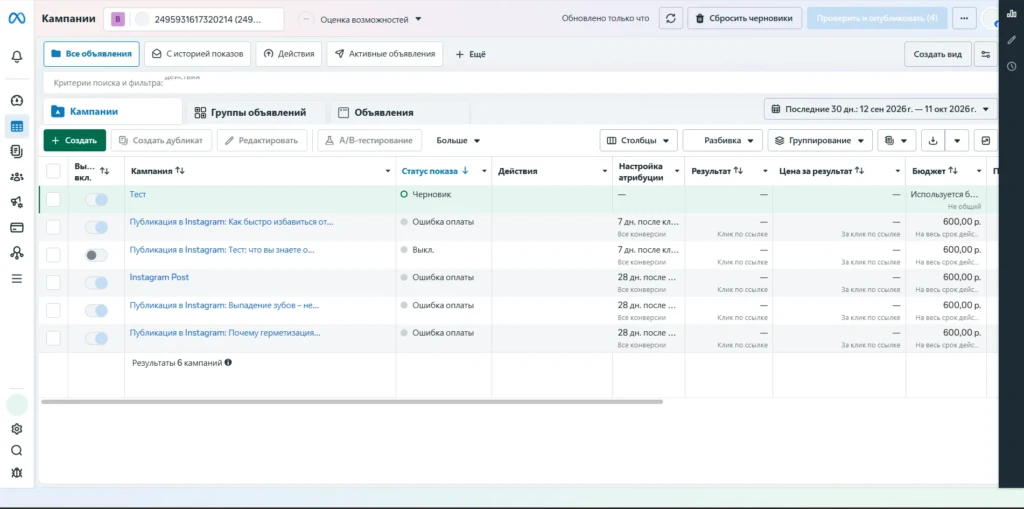Click the pencil edit icon in right panel
Screen dimensions: 1024x509
coord(1012,40)
